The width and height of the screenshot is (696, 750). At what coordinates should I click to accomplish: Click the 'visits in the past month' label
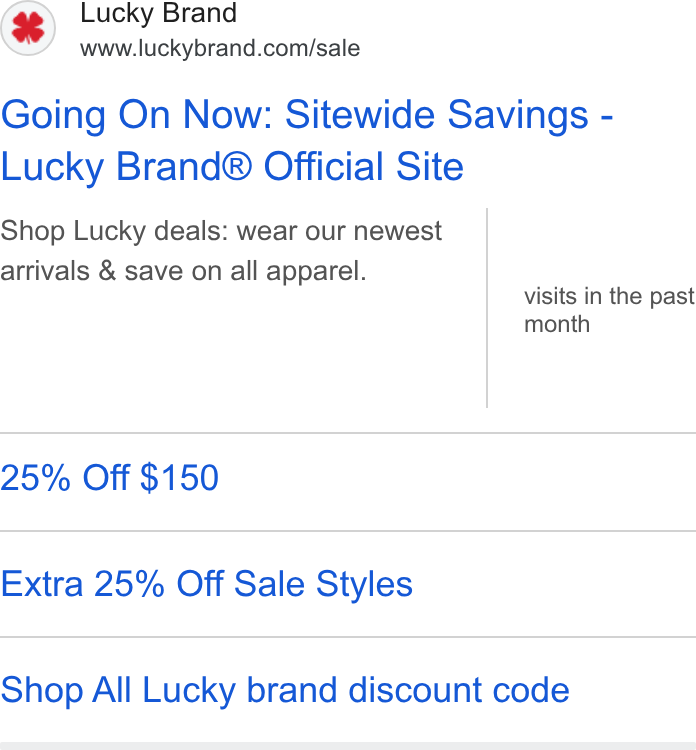click(609, 310)
